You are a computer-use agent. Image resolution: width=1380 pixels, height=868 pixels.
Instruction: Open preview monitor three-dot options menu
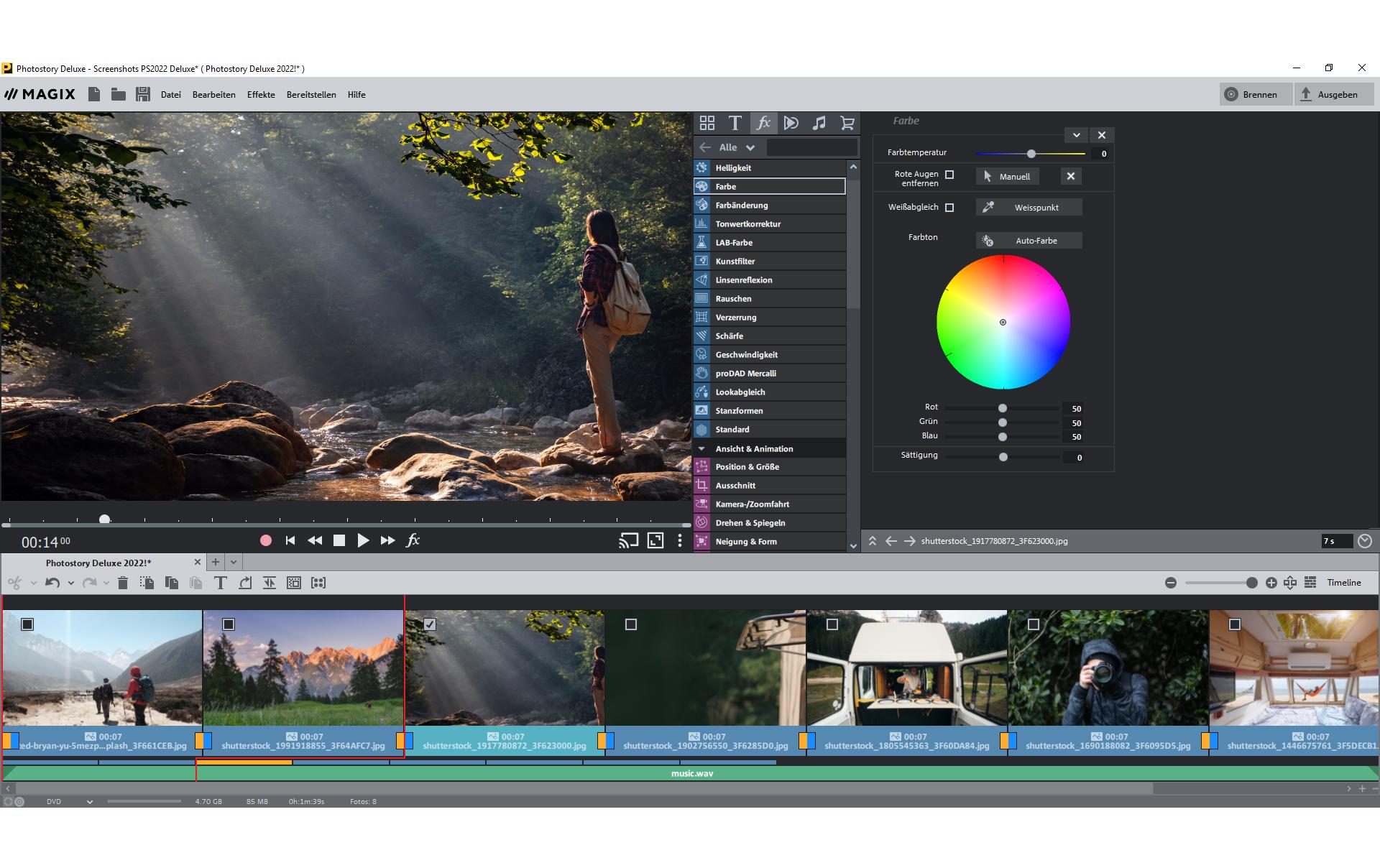click(680, 541)
